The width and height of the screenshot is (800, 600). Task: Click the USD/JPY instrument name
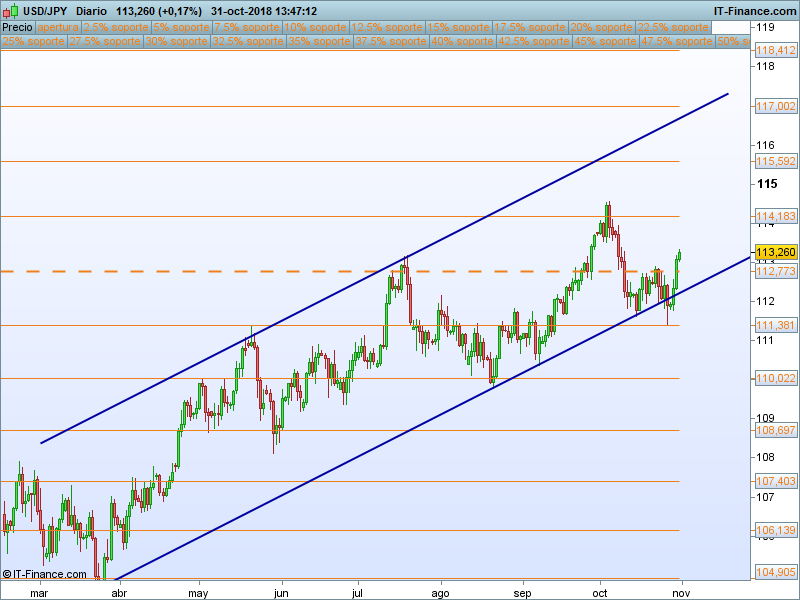[x=44, y=11]
